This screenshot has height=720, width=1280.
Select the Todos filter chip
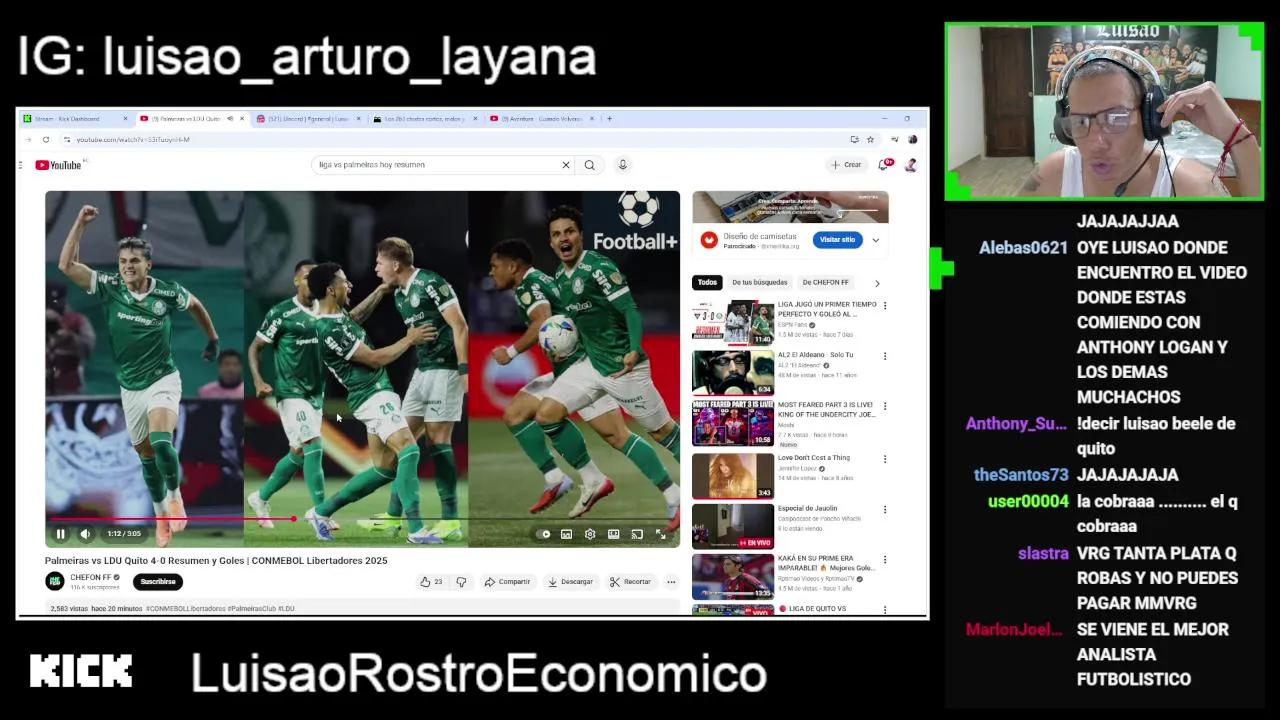pyautogui.click(x=707, y=282)
